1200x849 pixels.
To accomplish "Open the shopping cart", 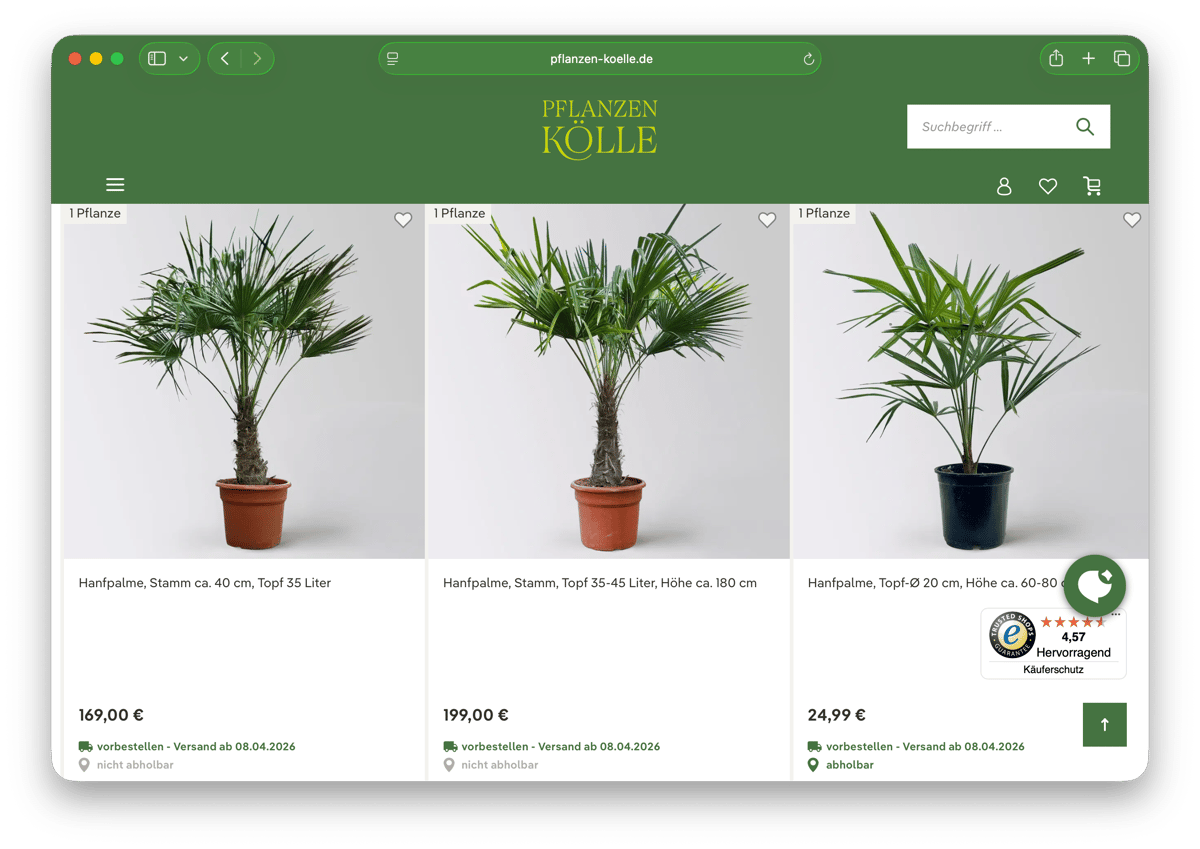I will tap(1092, 186).
